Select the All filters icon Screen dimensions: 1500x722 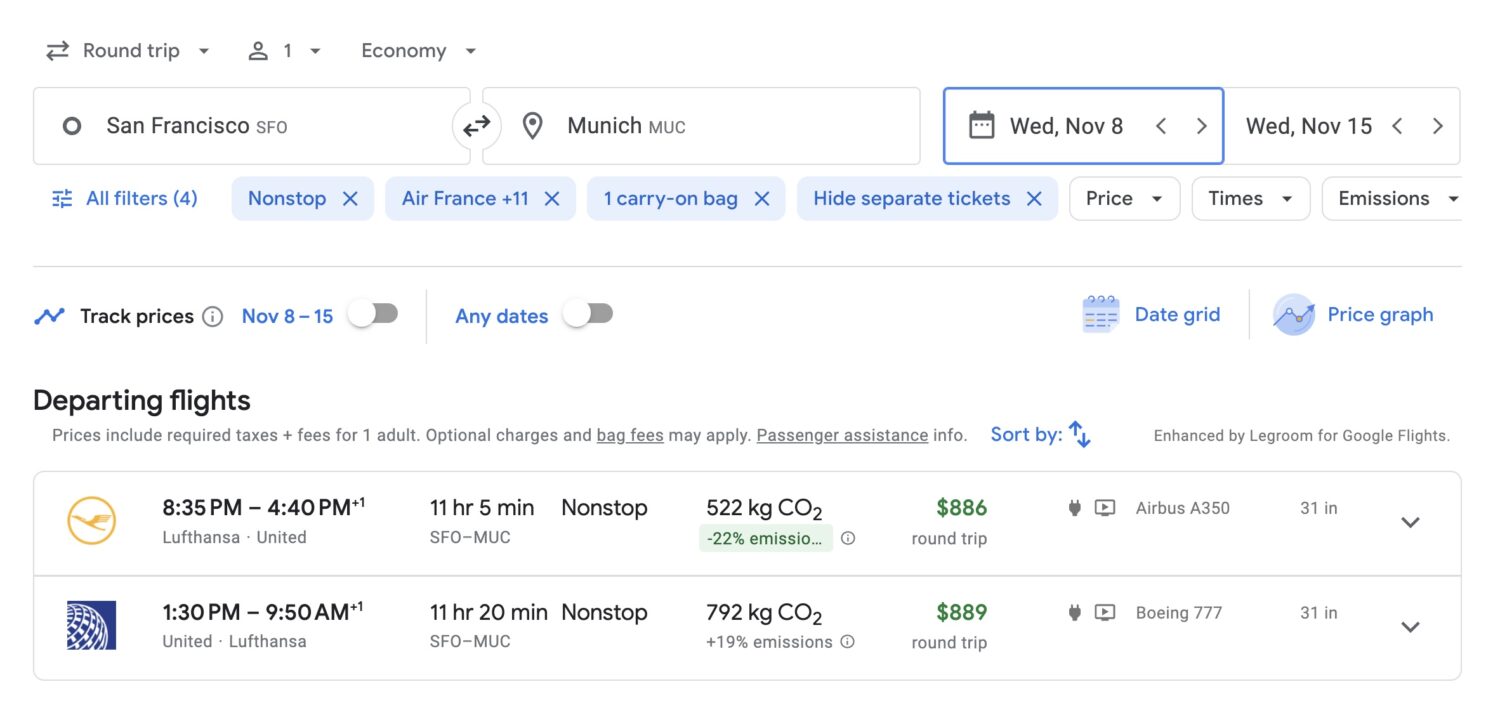tap(62, 198)
